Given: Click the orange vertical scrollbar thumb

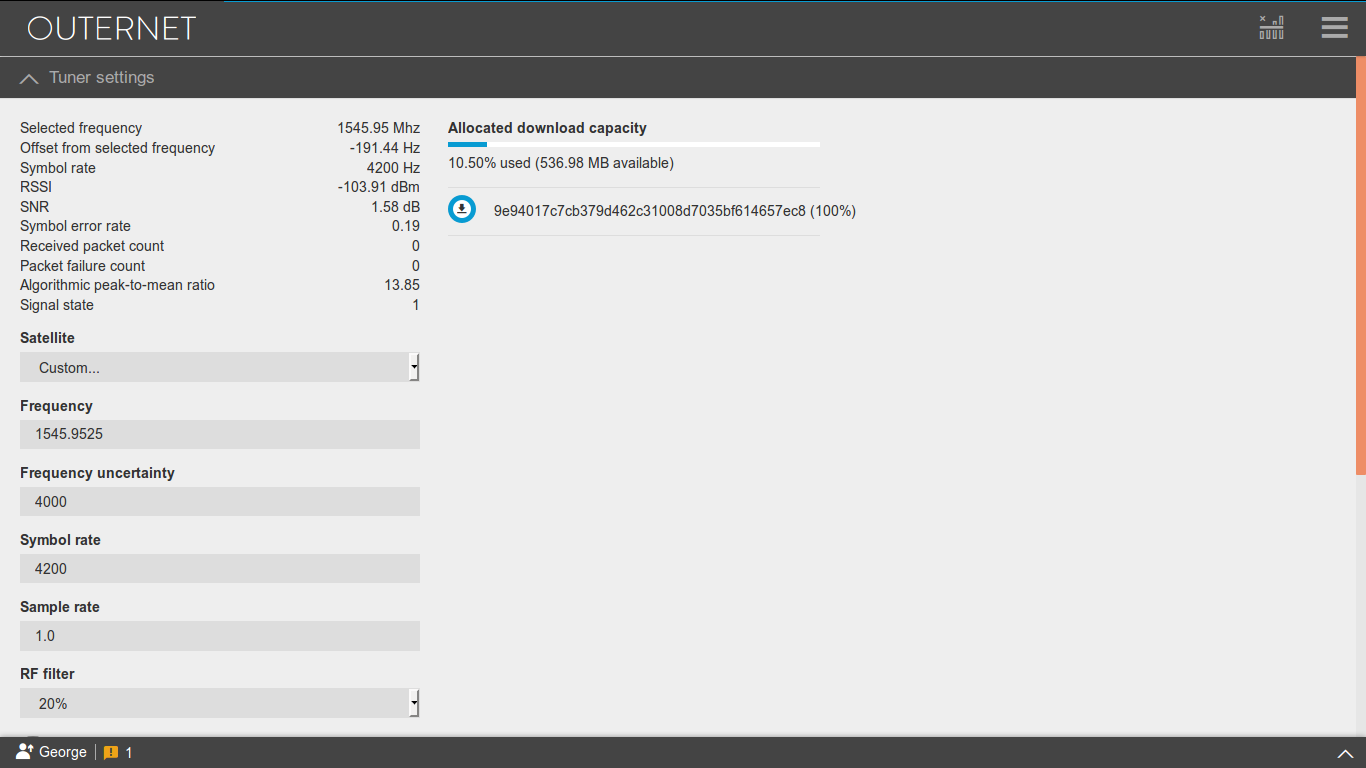Looking at the screenshot, I should tap(1361, 267).
